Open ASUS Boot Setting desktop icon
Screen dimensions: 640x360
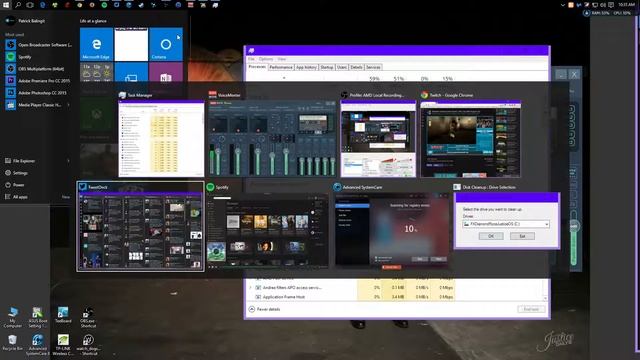pos(38,318)
